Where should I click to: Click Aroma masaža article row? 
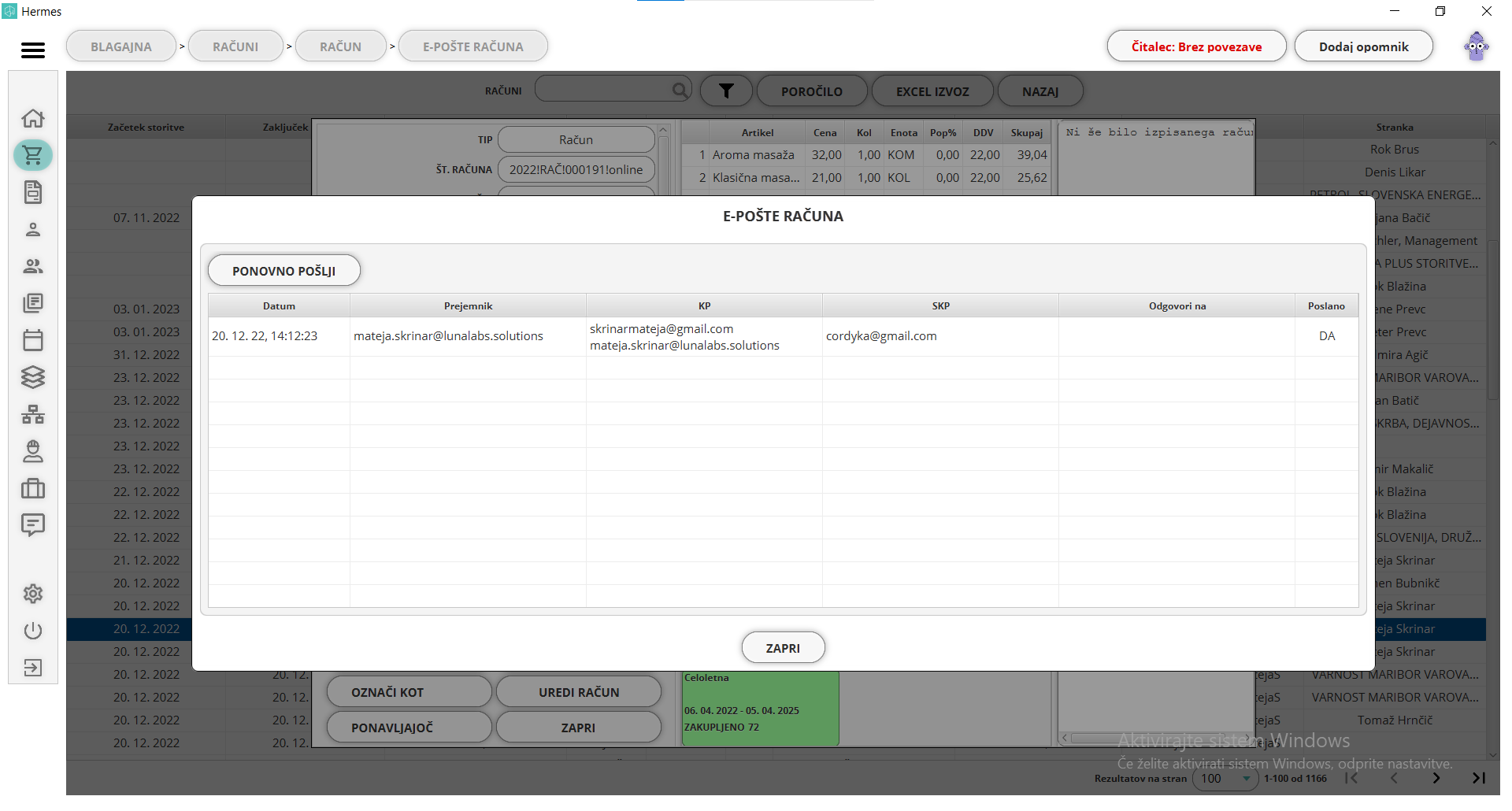(865, 155)
